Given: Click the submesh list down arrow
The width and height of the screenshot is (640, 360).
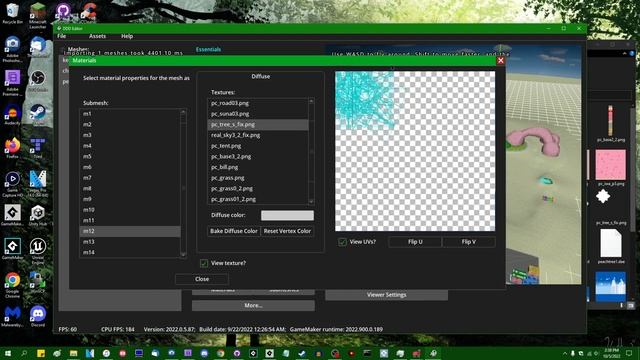Looking at the screenshot, I should click(183, 254).
